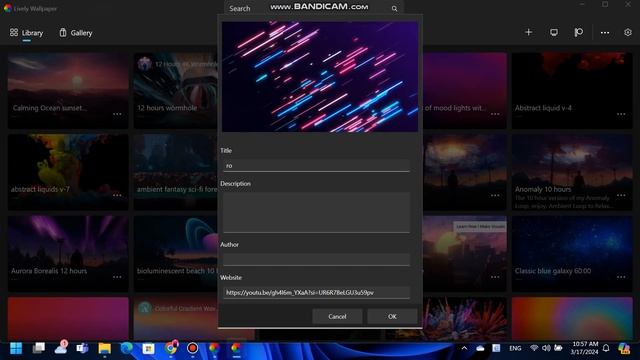The height and width of the screenshot is (360, 640).
Task: Open File Explorer from taskbar
Action: pyautogui.click(x=104, y=348)
